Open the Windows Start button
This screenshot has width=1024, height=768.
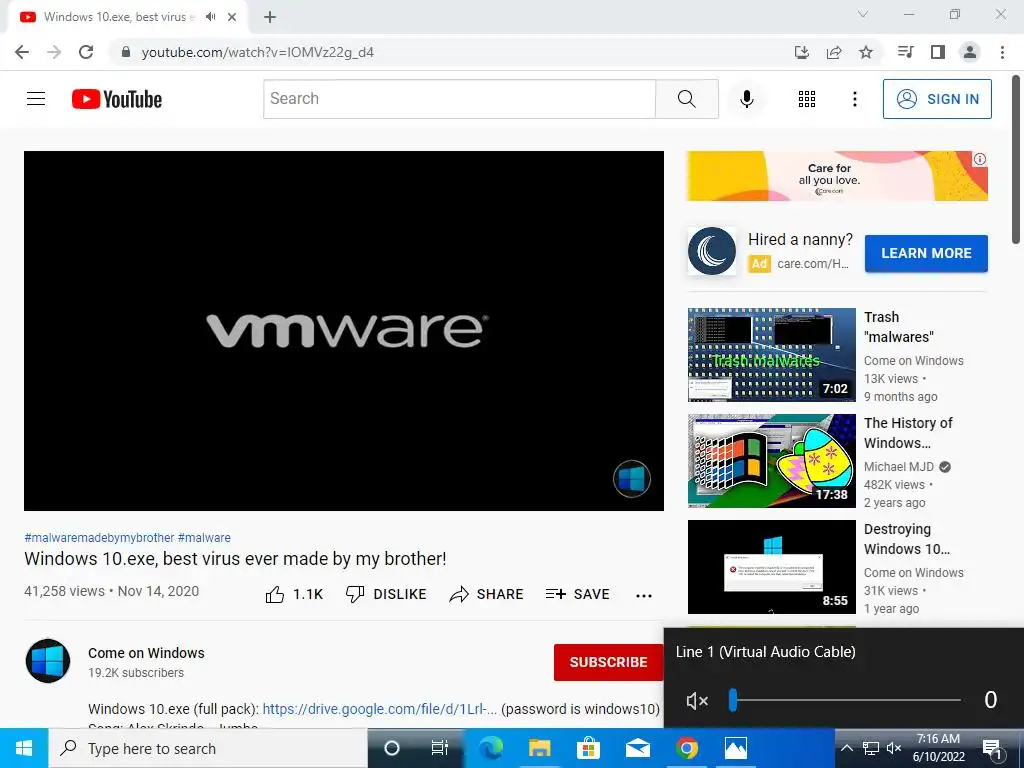click(24, 748)
